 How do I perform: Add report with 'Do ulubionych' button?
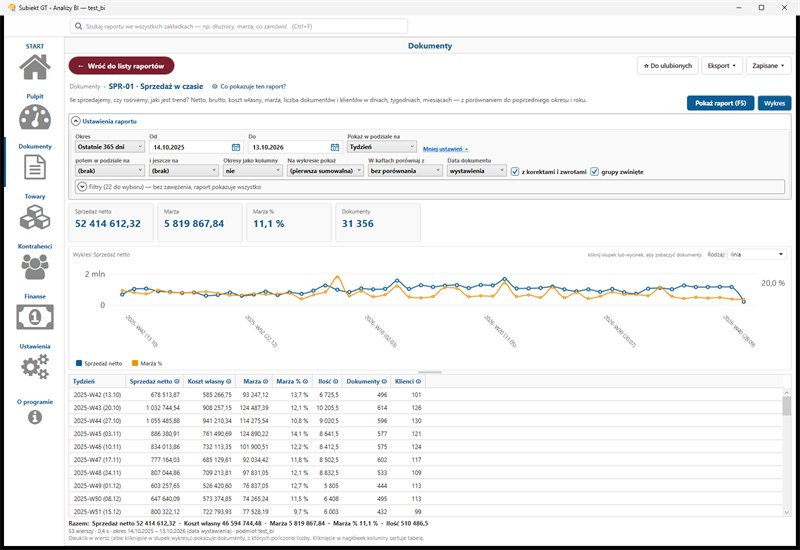667,66
